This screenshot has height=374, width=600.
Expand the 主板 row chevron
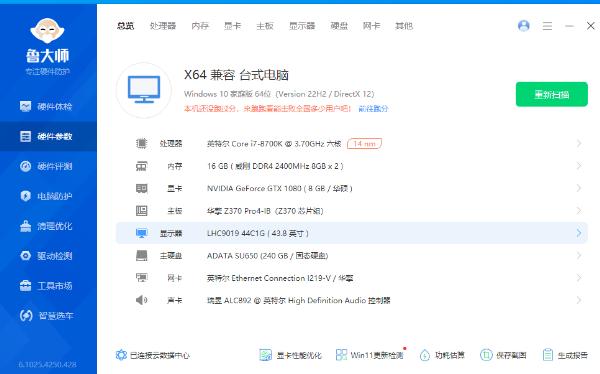coord(579,211)
